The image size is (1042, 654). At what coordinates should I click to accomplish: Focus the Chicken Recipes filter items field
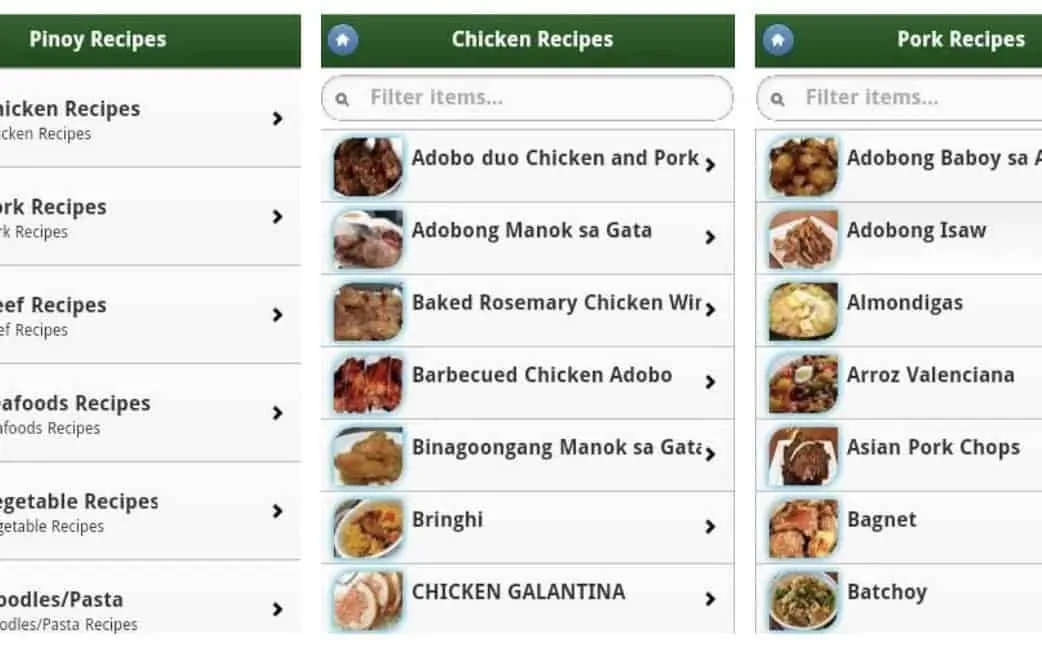[x=540, y=98]
